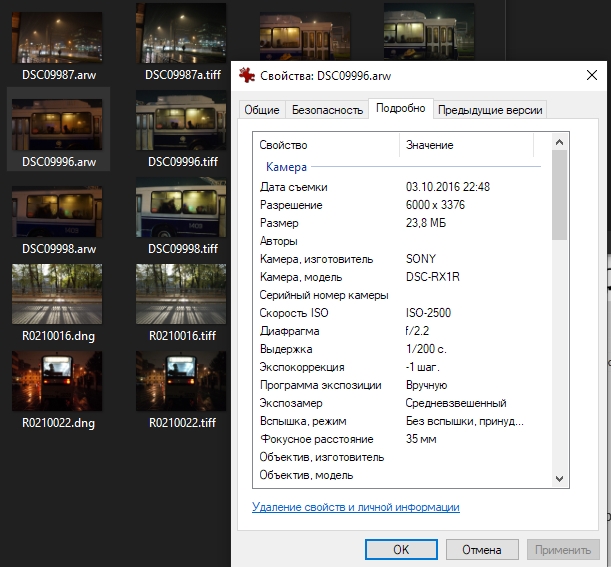Click the manufacturer value SONY
Viewport: 611px width, 567px height.
point(421,259)
